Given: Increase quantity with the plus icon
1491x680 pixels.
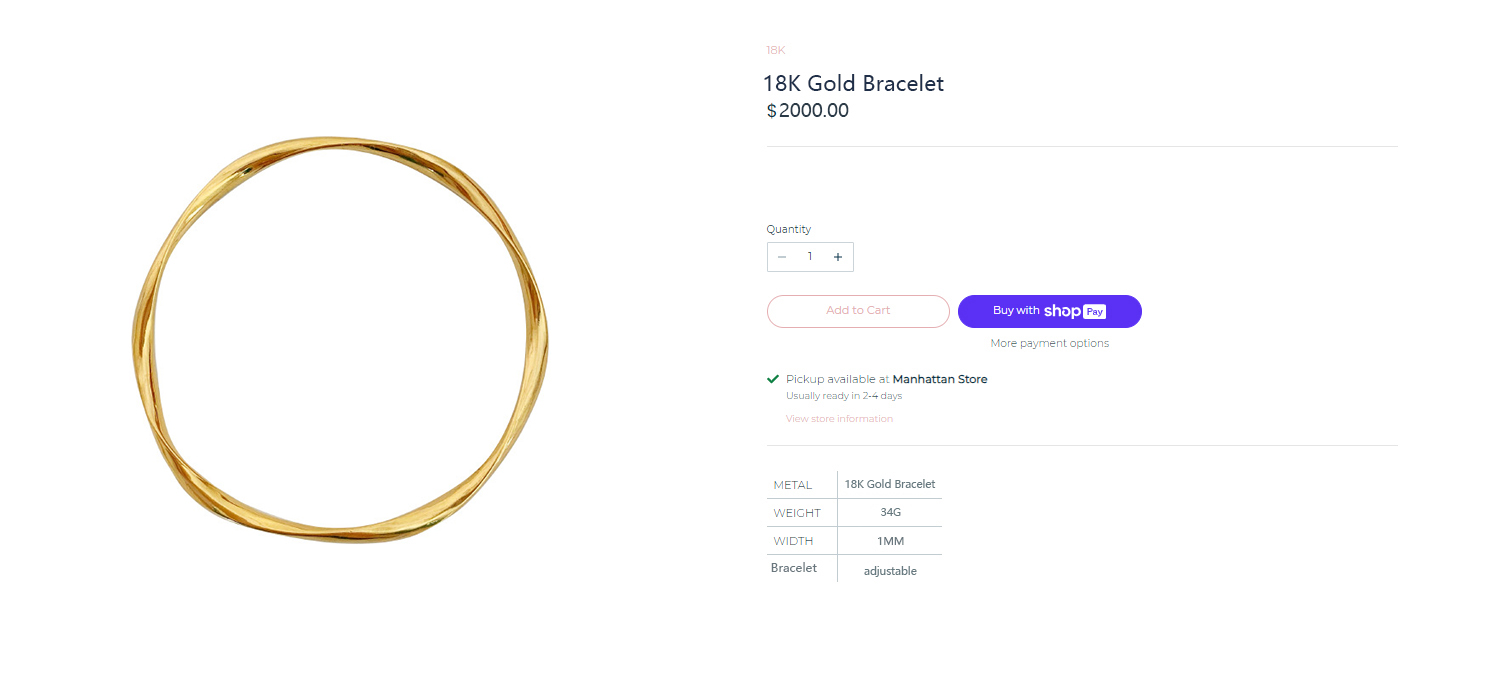Looking at the screenshot, I should click(x=838, y=257).
